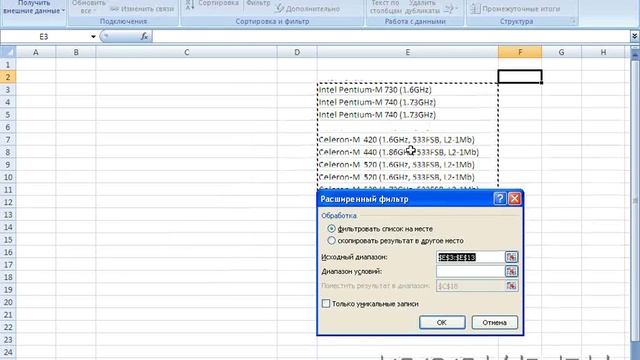Choose 'скопировать результат в другое место' option

coord(331,241)
